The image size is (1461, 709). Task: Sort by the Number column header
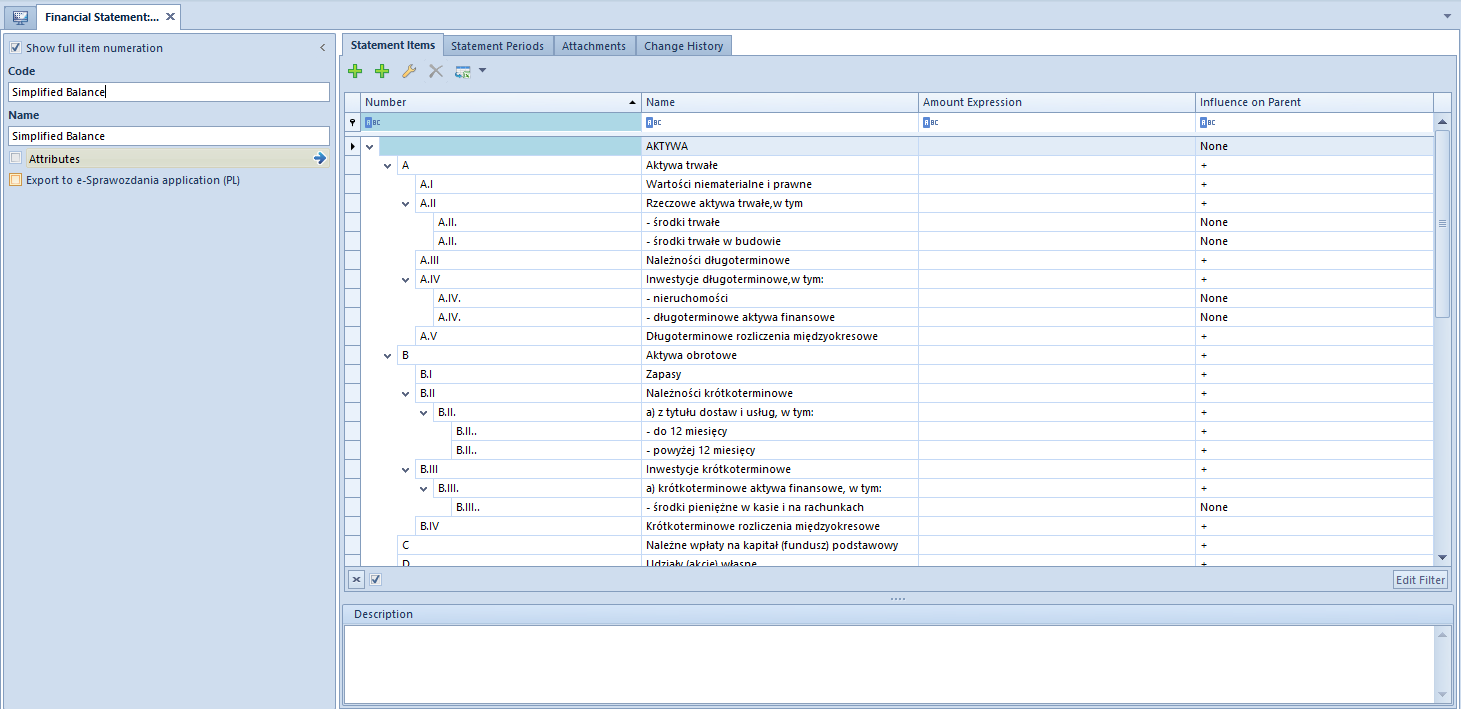(x=501, y=102)
